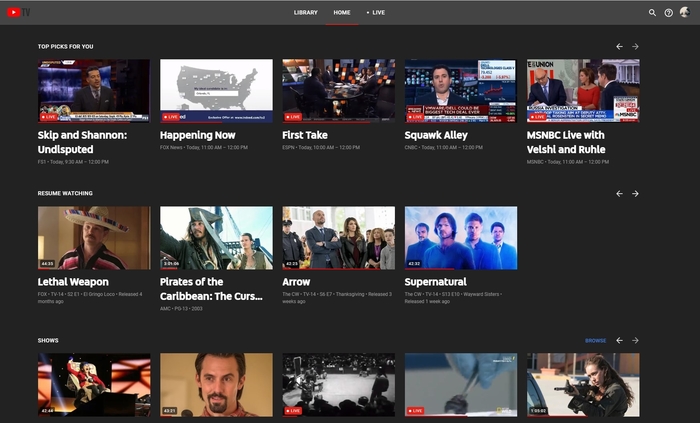Browse all shows via Browse link

coord(596,340)
